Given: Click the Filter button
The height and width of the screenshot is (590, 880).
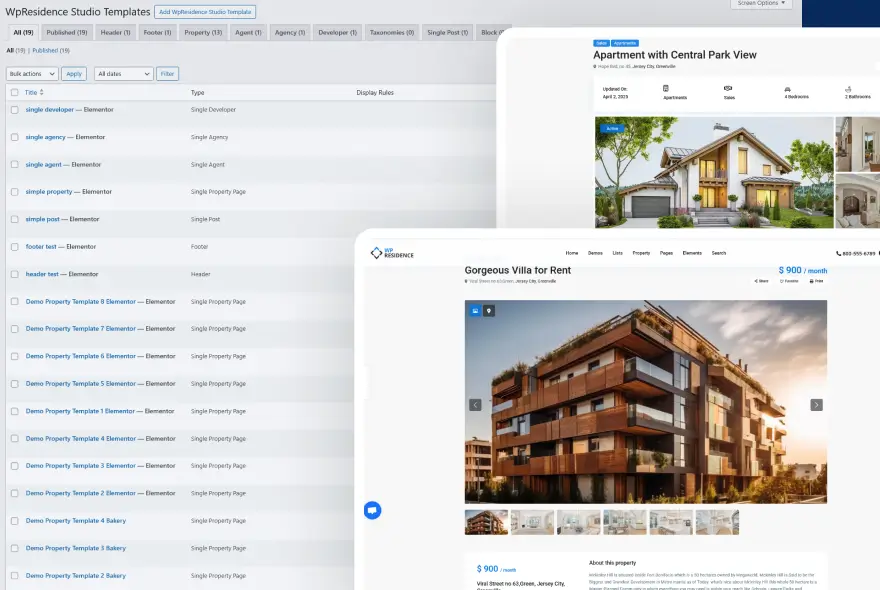Looking at the screenshot, I should click(167, 74).
